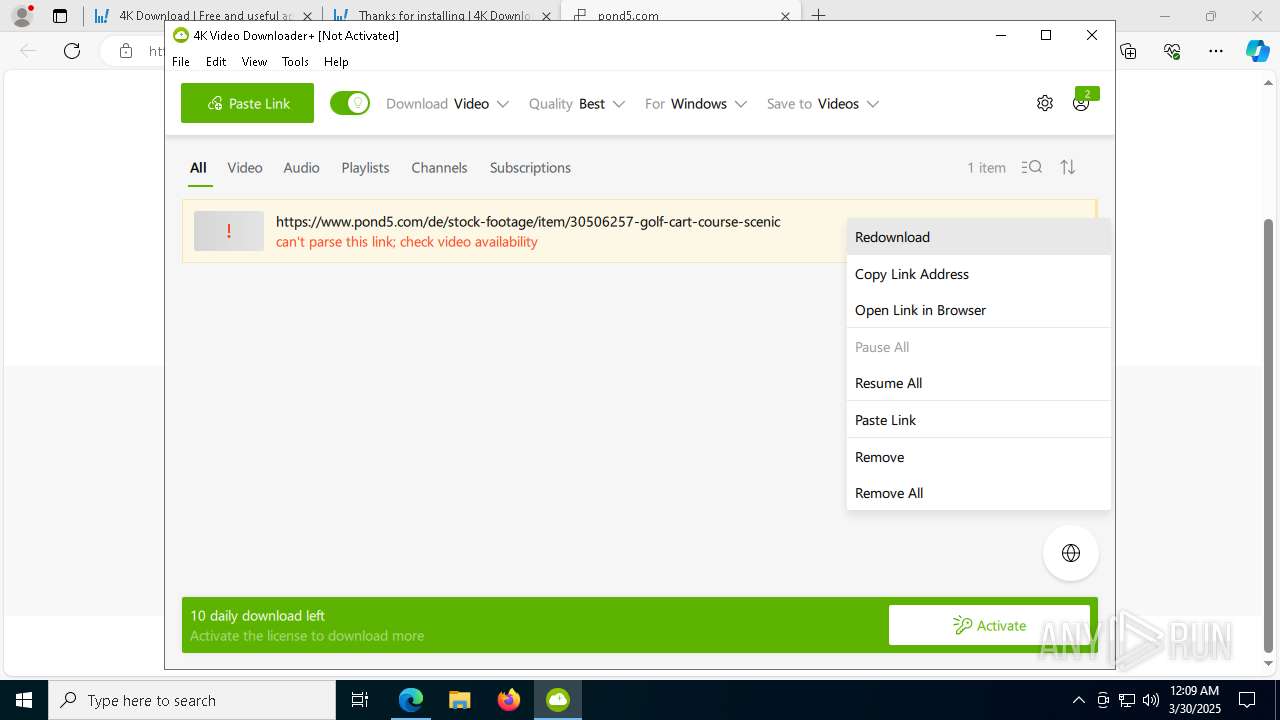This screenshot has height=720, width=1280.
Task: Switch to the All tab
Action: click(198, 167)
